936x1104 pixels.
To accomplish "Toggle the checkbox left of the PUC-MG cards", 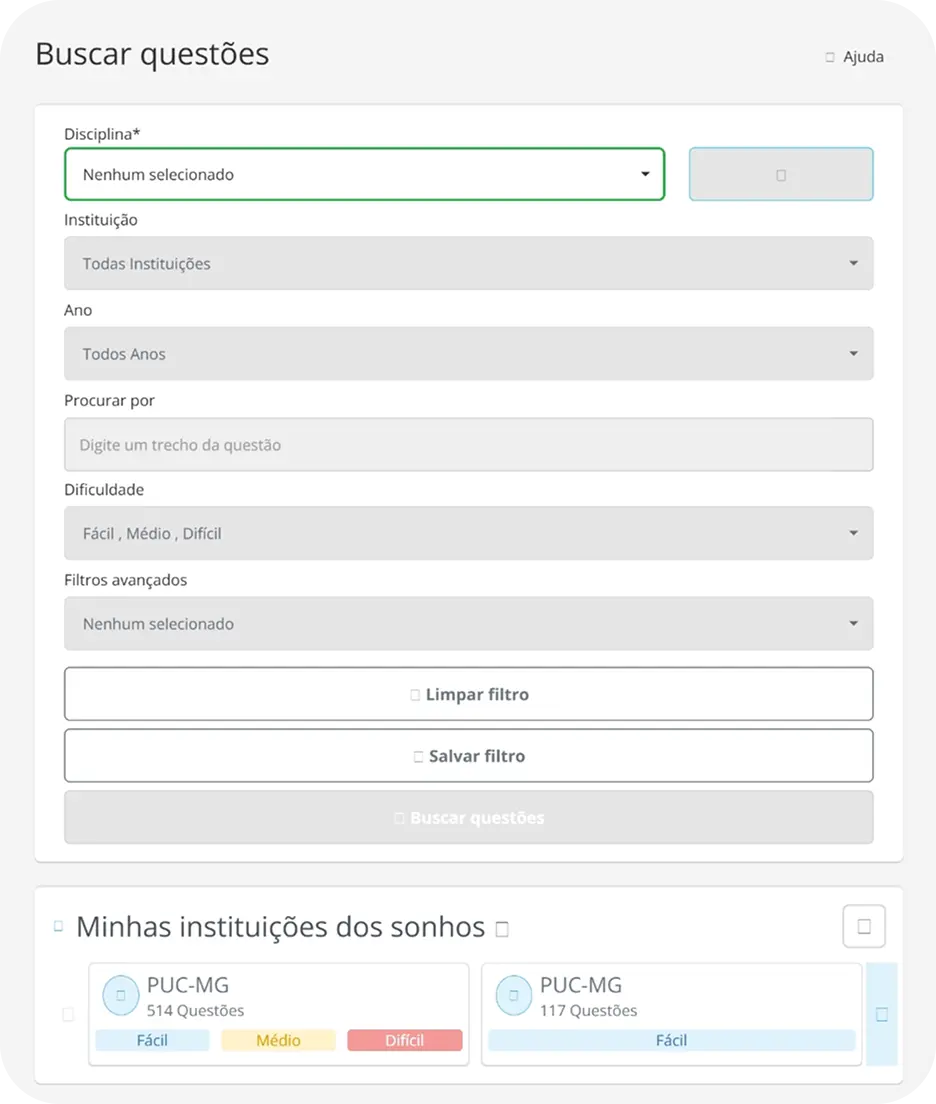I will click(68, 1014).
